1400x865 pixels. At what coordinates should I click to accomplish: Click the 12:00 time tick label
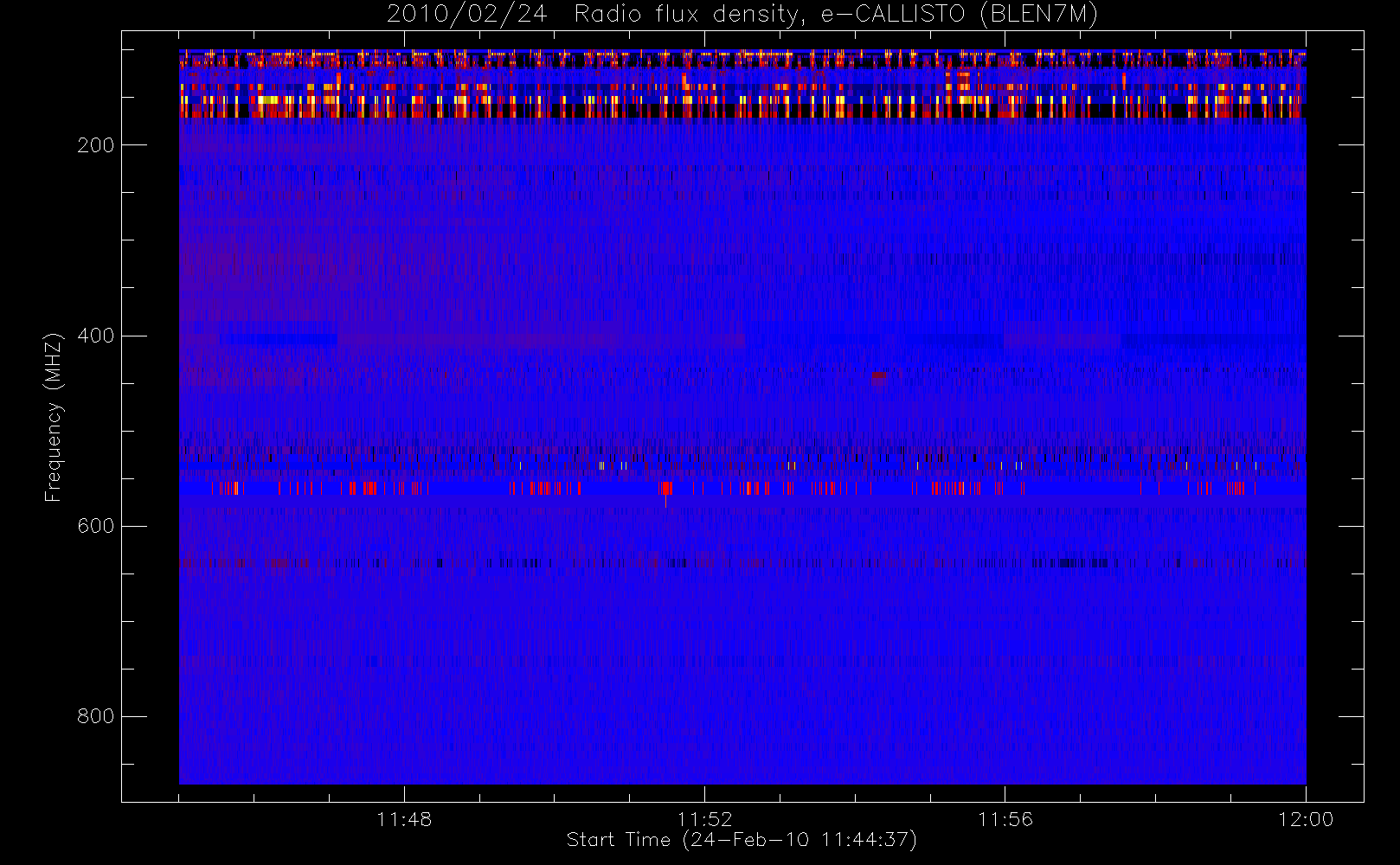click(1306, 819)
